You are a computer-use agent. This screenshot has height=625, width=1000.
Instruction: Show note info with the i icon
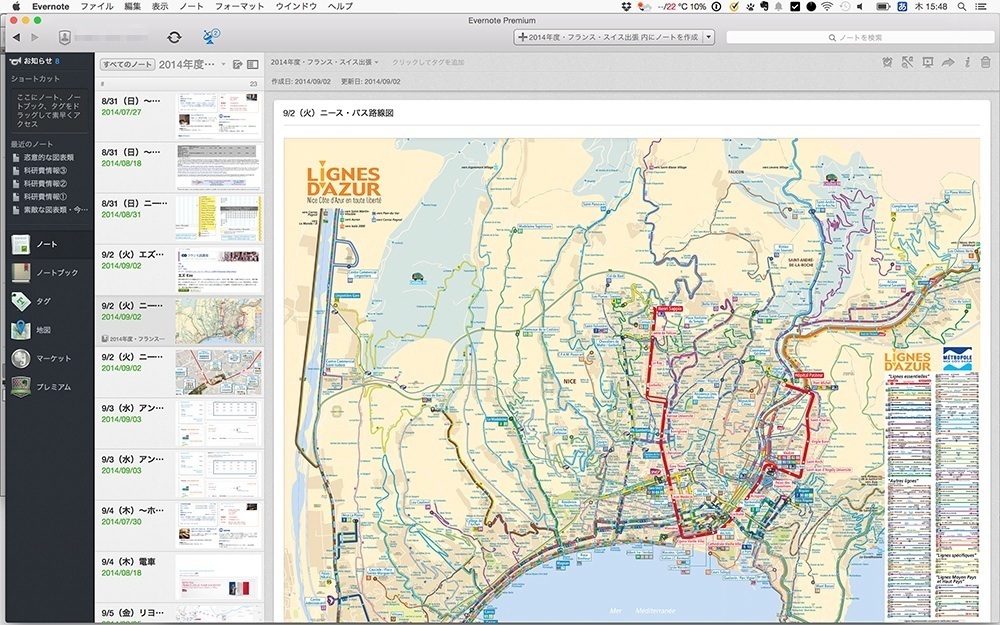pos(967,63)
